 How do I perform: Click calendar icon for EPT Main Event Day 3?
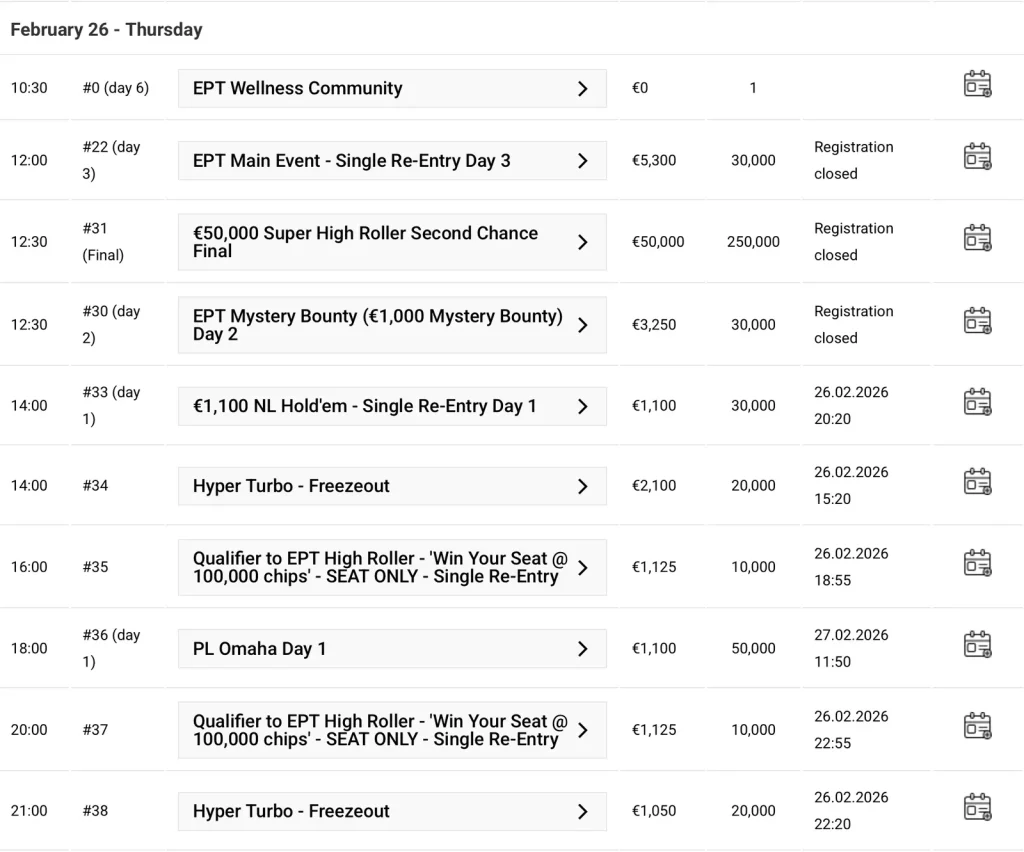point(978,157)
